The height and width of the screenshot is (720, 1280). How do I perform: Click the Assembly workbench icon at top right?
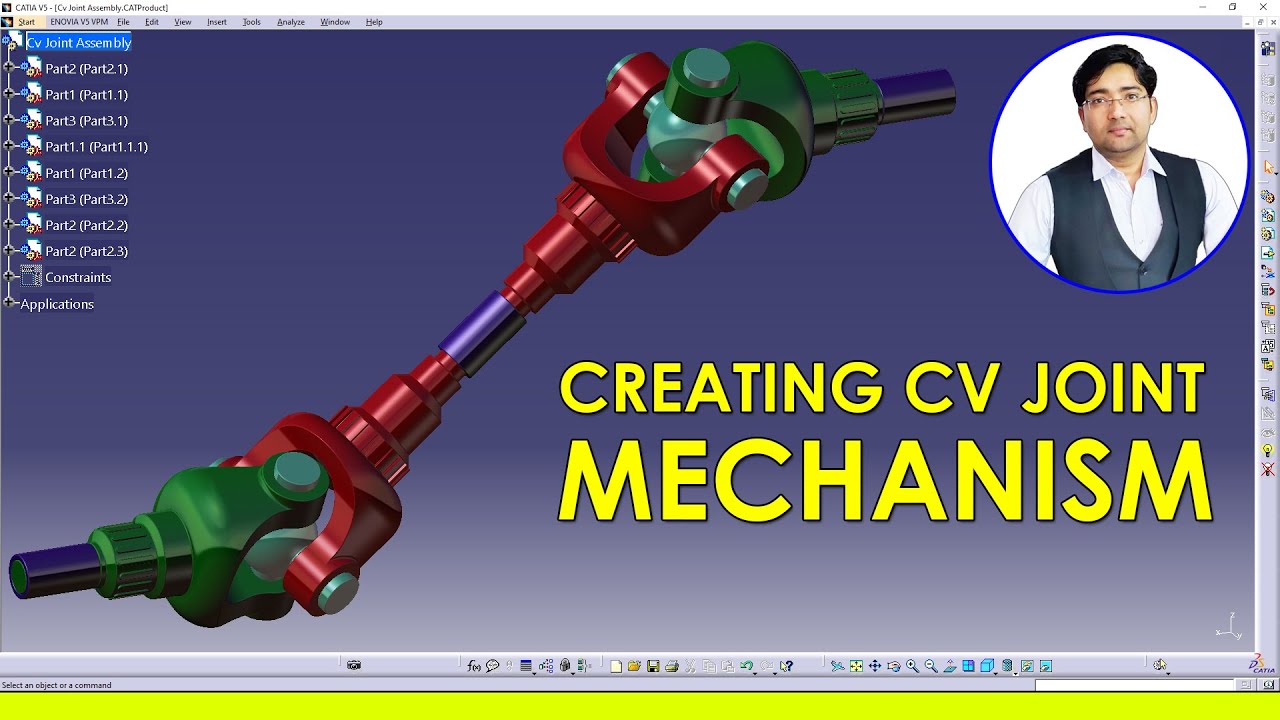point(1268,47)
